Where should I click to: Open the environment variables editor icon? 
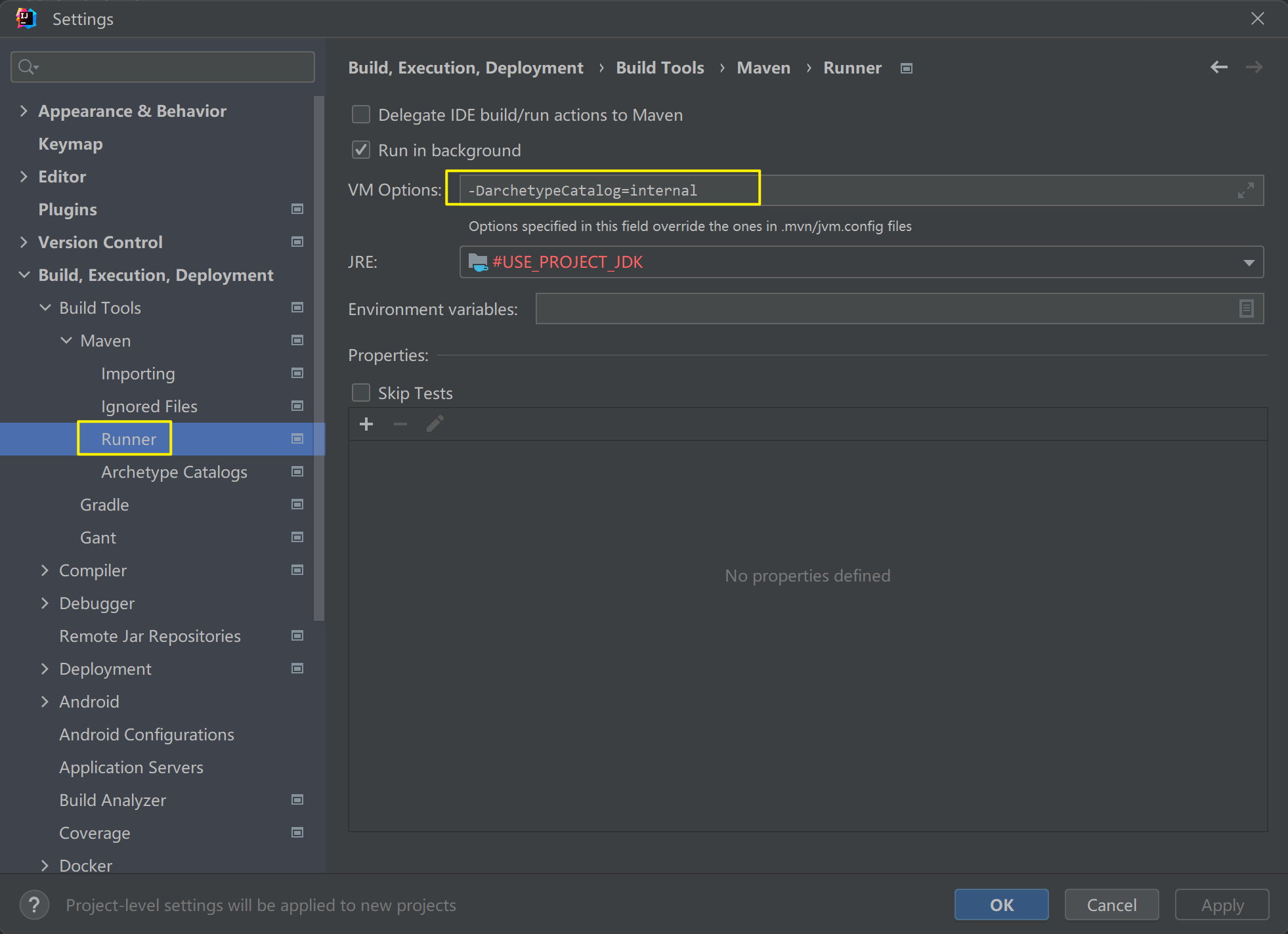click(1246, 308)
